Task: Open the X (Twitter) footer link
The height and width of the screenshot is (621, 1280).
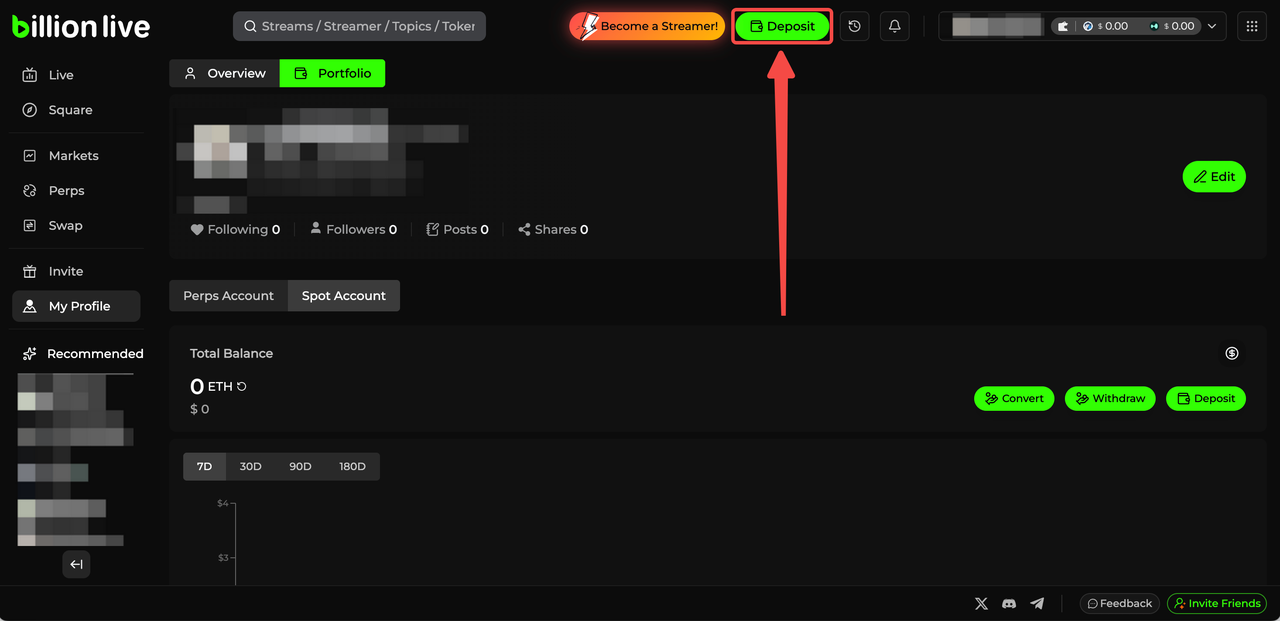Action: pos(981,603)
